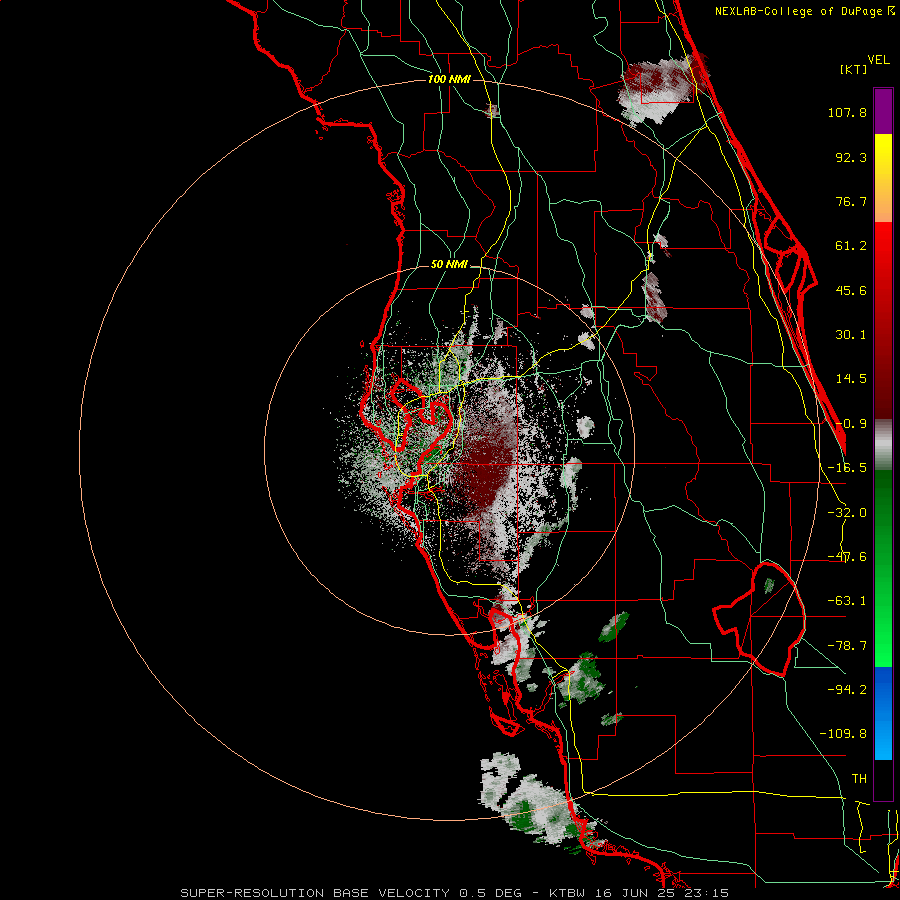Click the yellow-orange segment of the color bar
Image resolution: width=900 pixels, height=900 pixels.
tap(883, 178)
